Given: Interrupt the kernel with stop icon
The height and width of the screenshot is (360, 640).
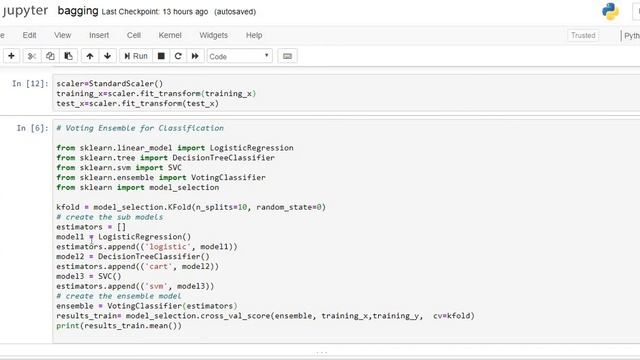Looking at the screenshot, I should [161, 56].
